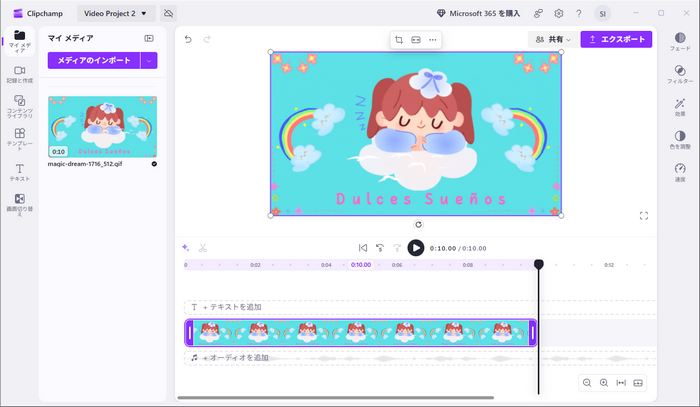Skip to the start of the video
700x407 pixels.
coord(363,248)
